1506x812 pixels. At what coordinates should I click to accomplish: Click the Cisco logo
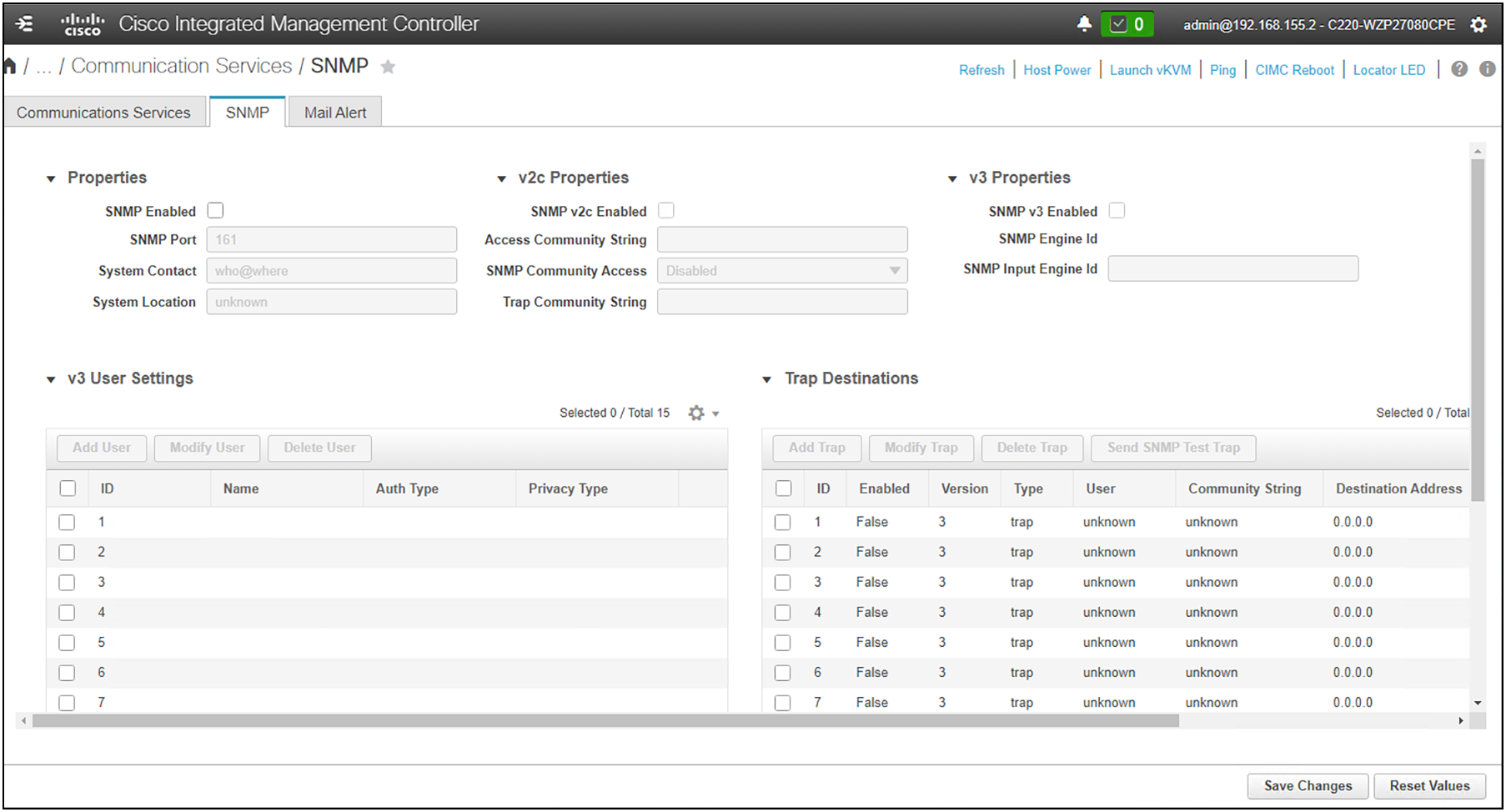pyautogui.click(x=83, y=24)
